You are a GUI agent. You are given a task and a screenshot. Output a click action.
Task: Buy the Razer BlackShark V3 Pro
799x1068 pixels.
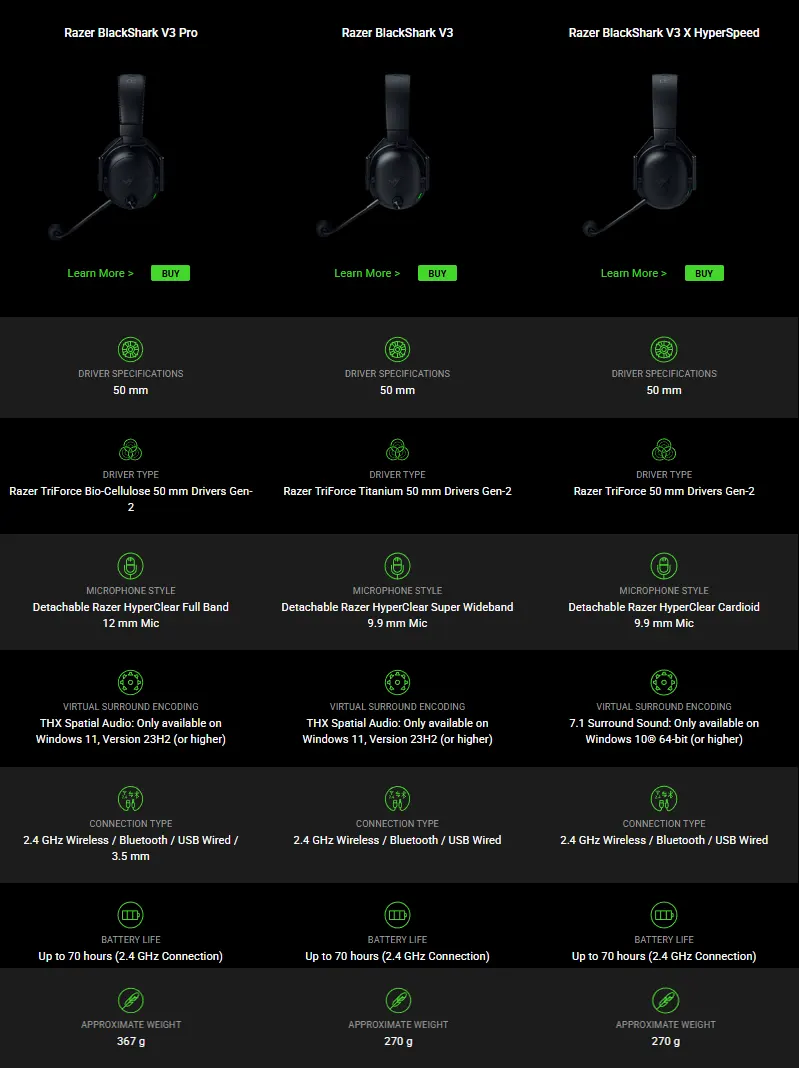pos(170,273)
